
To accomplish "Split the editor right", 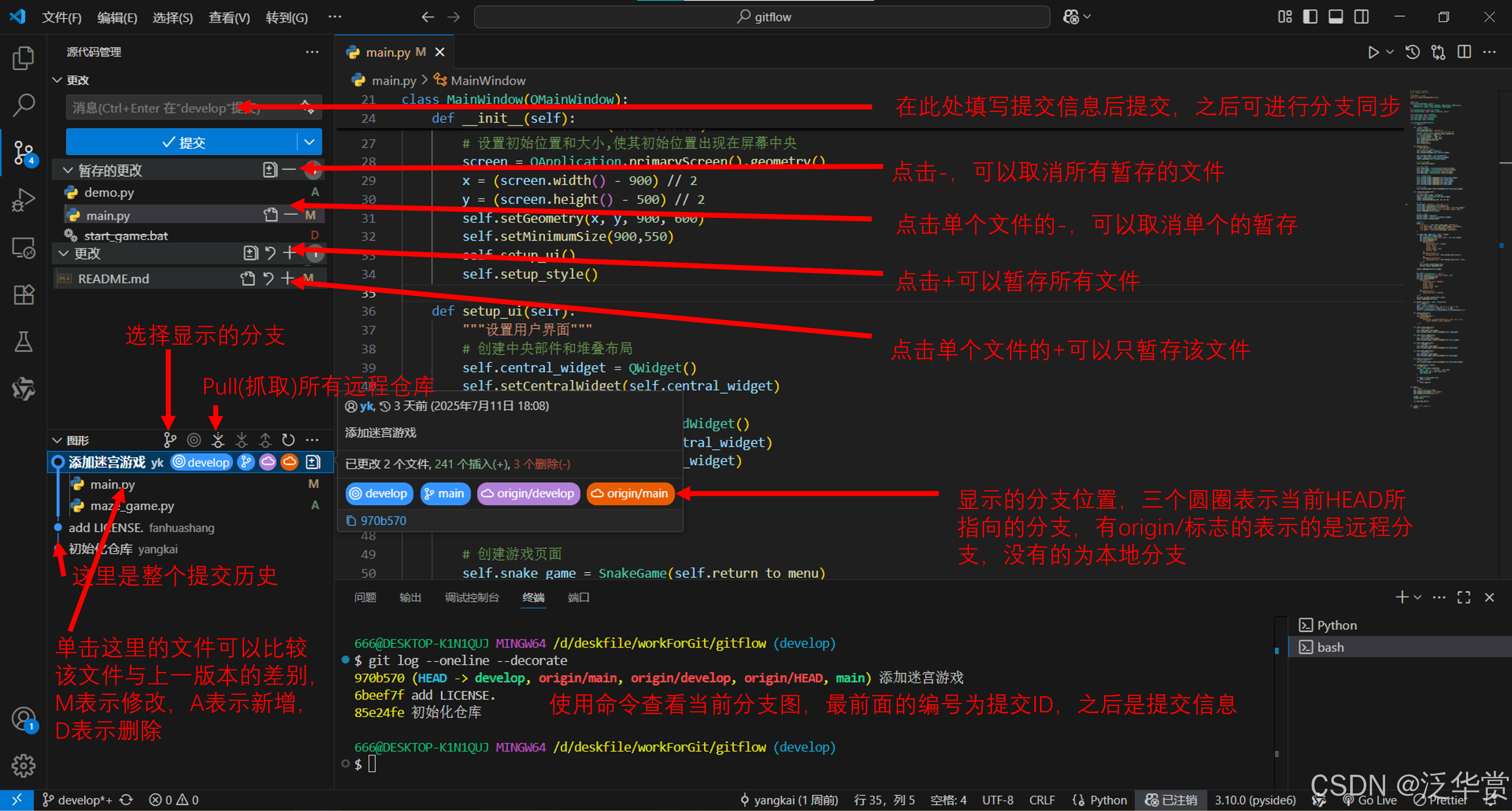I will (1465, 52).
